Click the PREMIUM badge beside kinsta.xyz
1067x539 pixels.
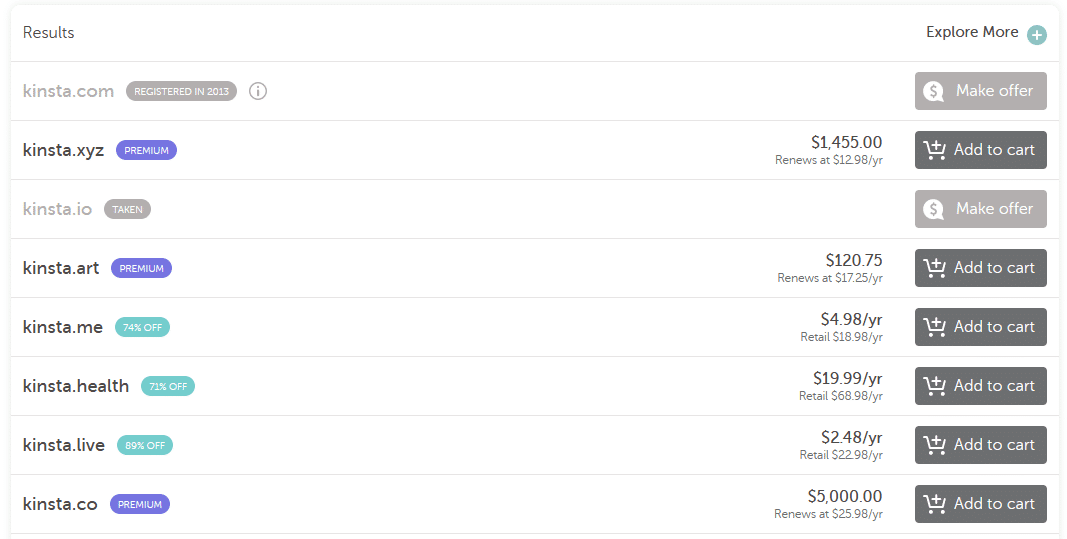pyautogui.click(x=146, y=150)
